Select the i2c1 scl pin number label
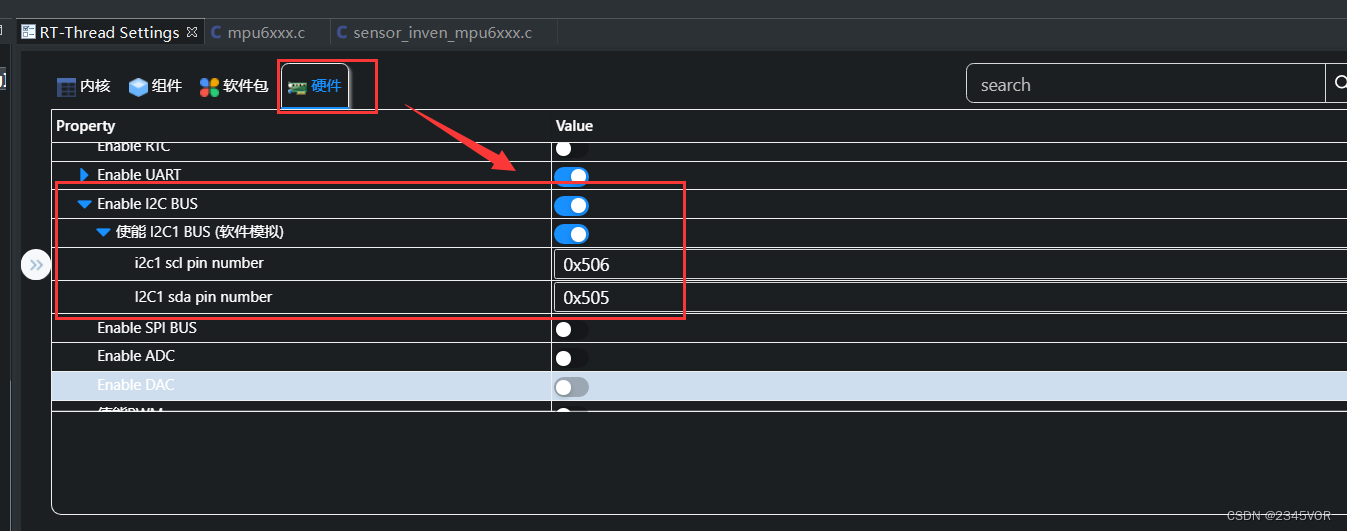Viewport: 1347px width, 531px height. click(199, 264)
